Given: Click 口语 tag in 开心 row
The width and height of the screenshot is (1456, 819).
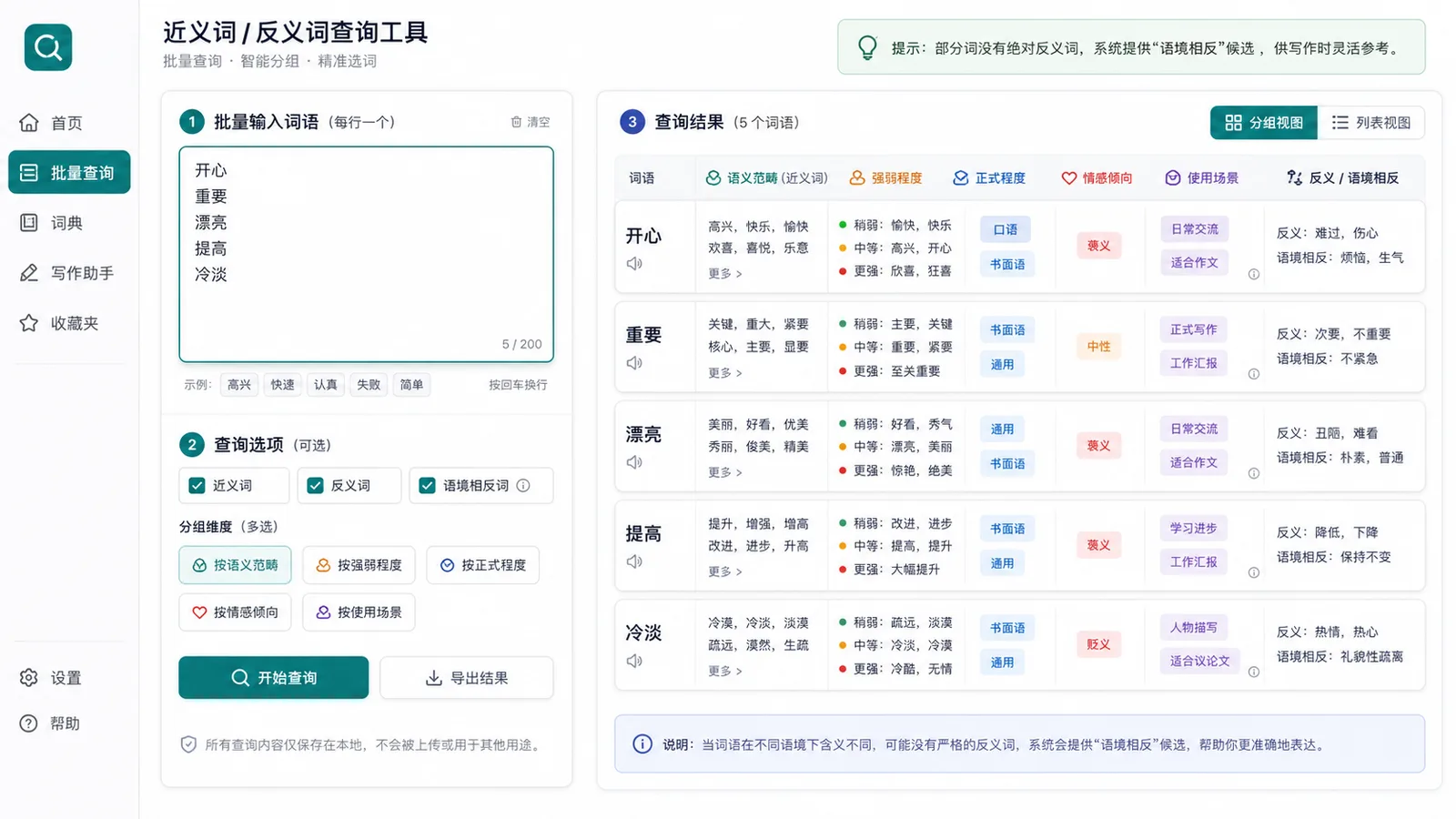Looking at the screenshot, I should pyautogui.click(x=1006, y=229).
